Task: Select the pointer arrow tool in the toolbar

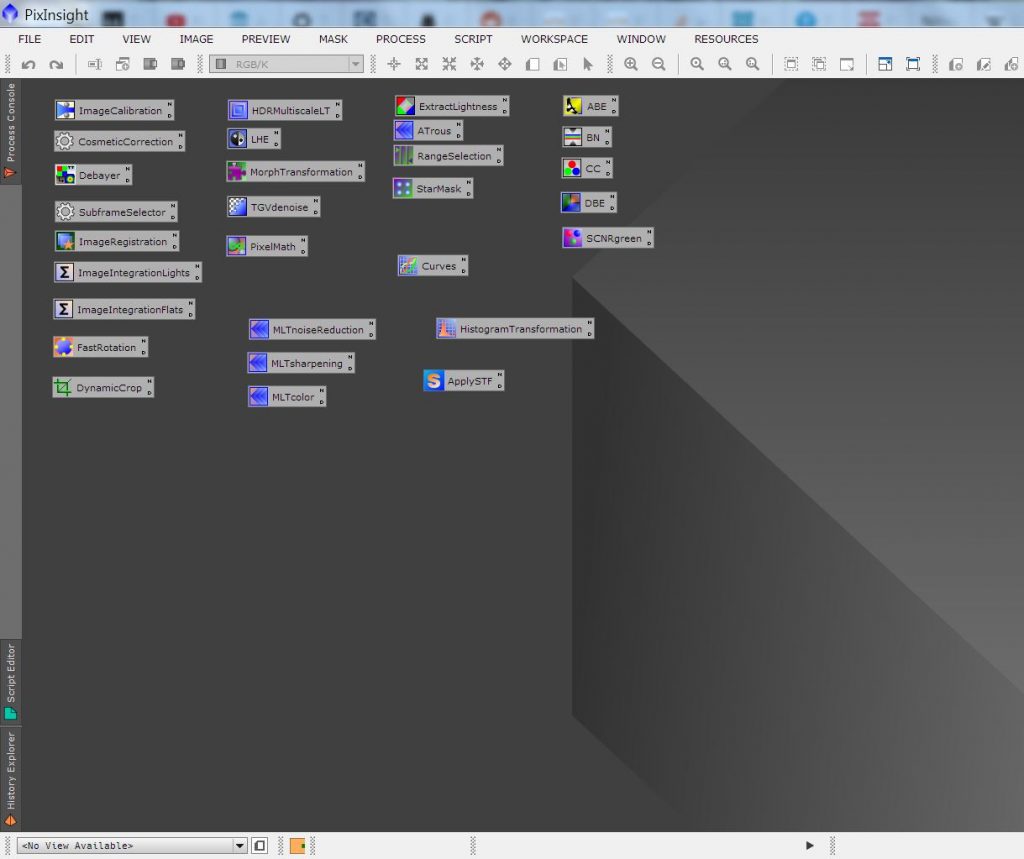Action: (588, 65)
